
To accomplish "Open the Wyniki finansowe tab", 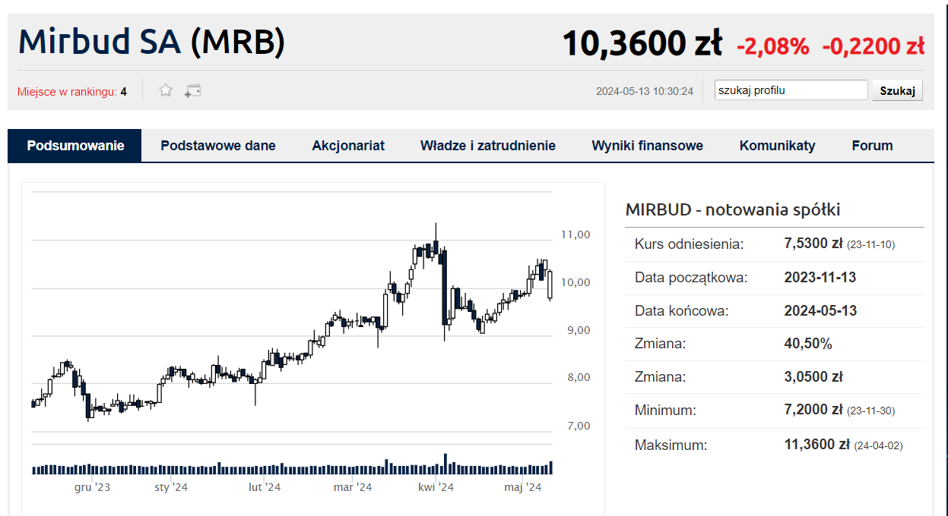I will [647, 145].
